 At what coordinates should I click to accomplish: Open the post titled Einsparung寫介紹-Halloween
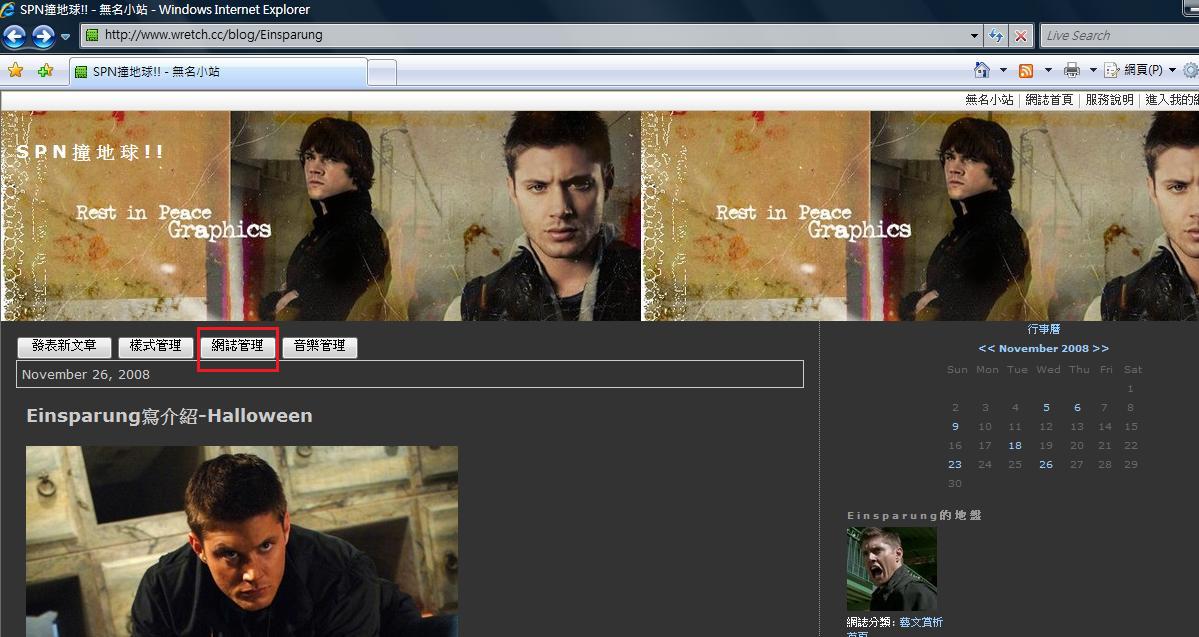click(x=169, y=416)
